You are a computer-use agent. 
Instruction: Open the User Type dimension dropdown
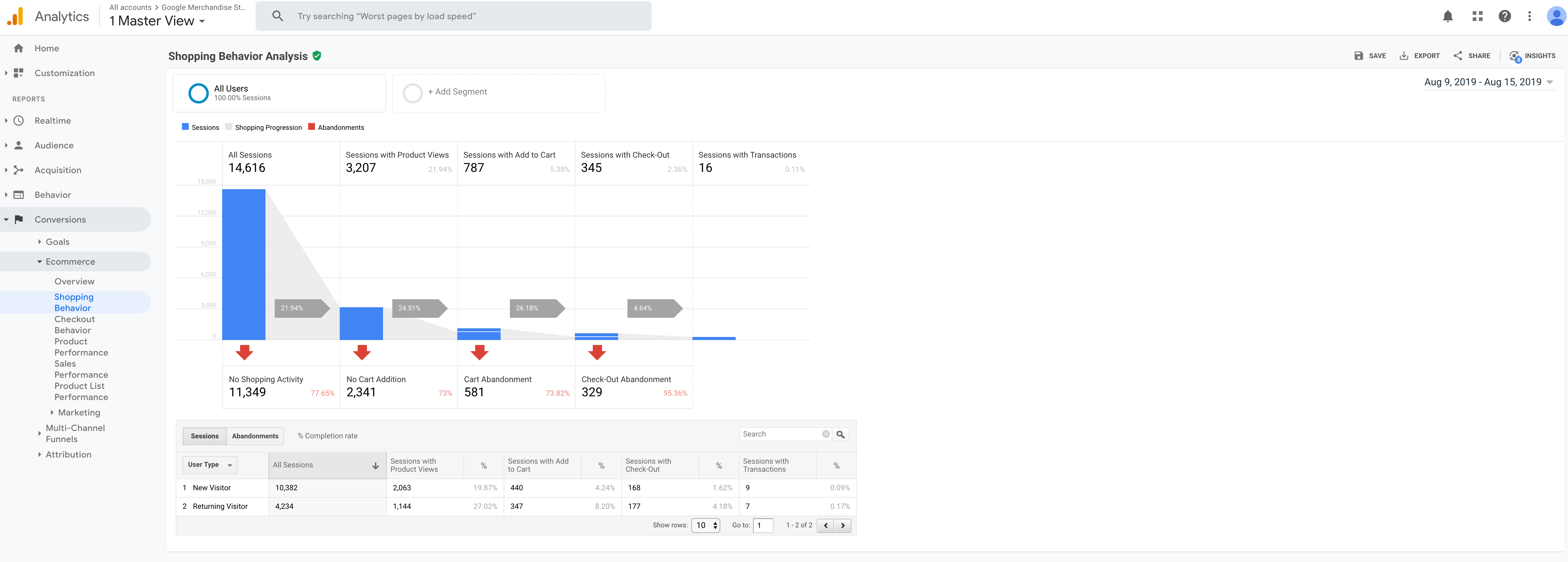(210, 465)
